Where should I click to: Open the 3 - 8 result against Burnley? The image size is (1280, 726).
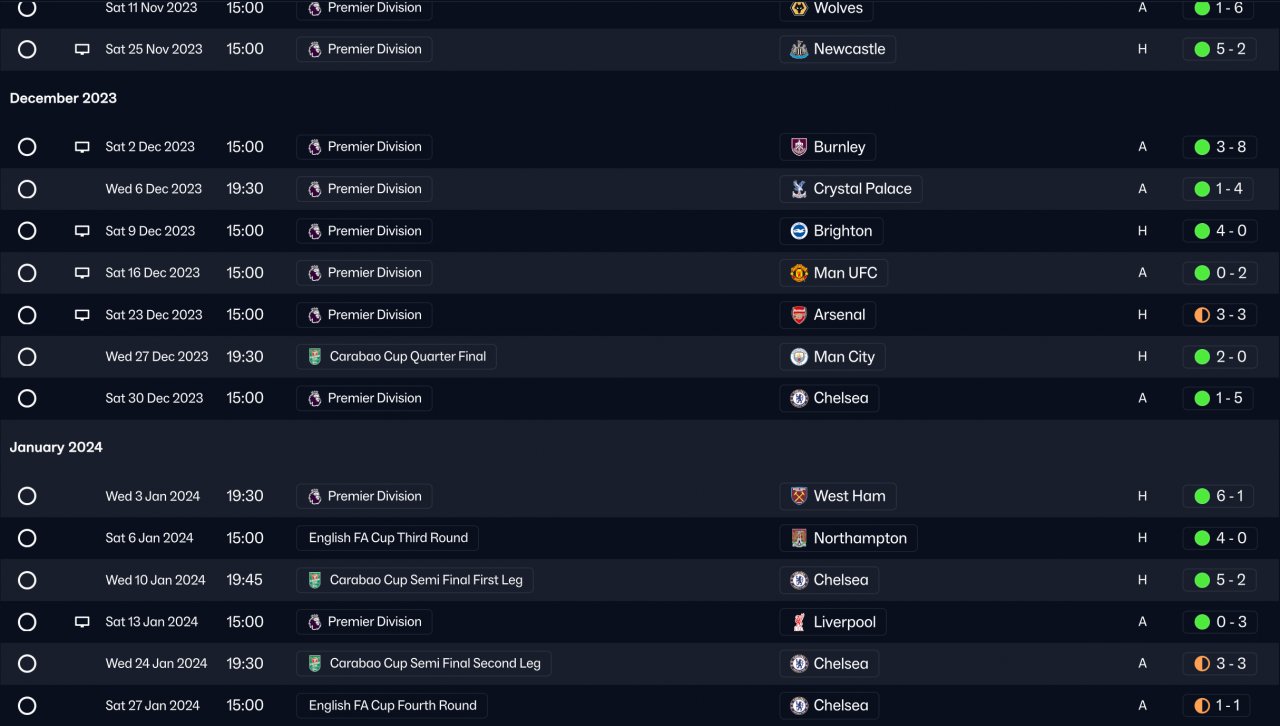(x=1220, y=147)
